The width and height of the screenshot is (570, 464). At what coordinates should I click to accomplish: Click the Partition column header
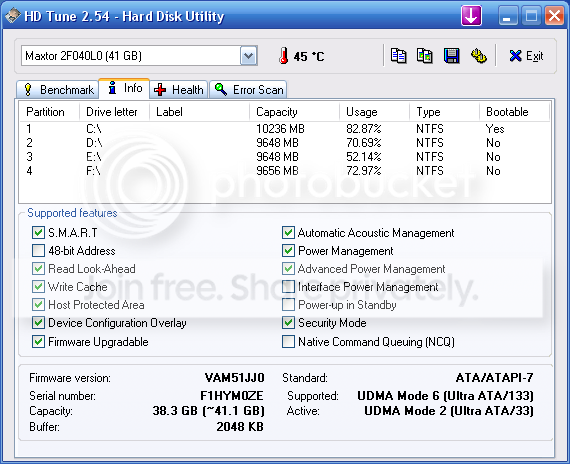click(x=49, y=112)
